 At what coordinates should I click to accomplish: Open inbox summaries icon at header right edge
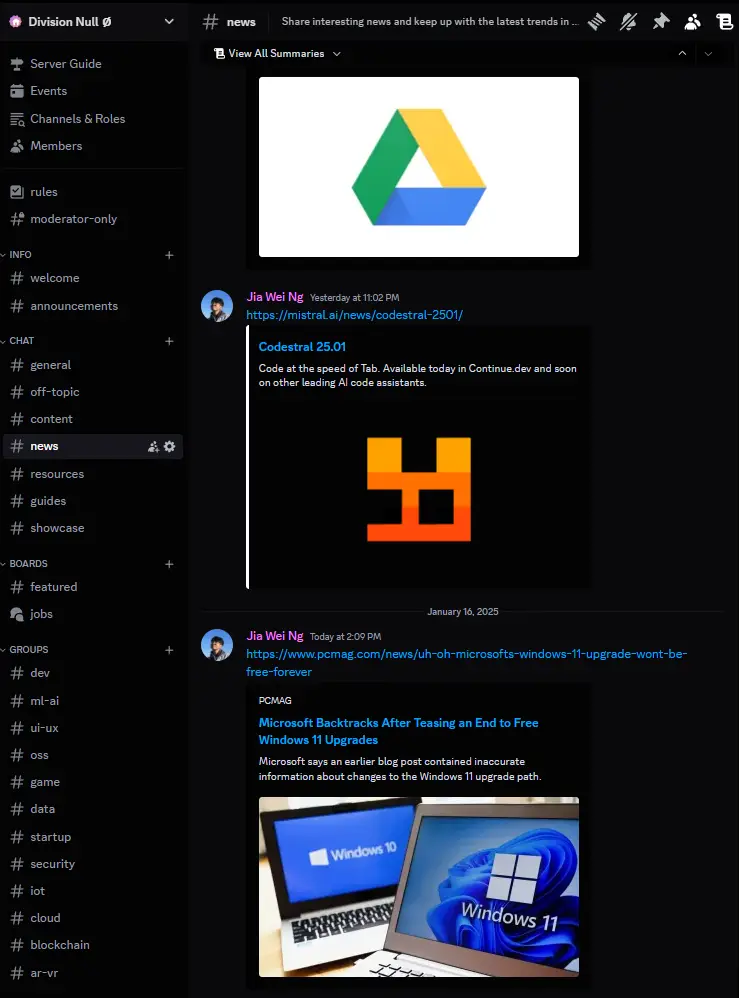point(724,22)
